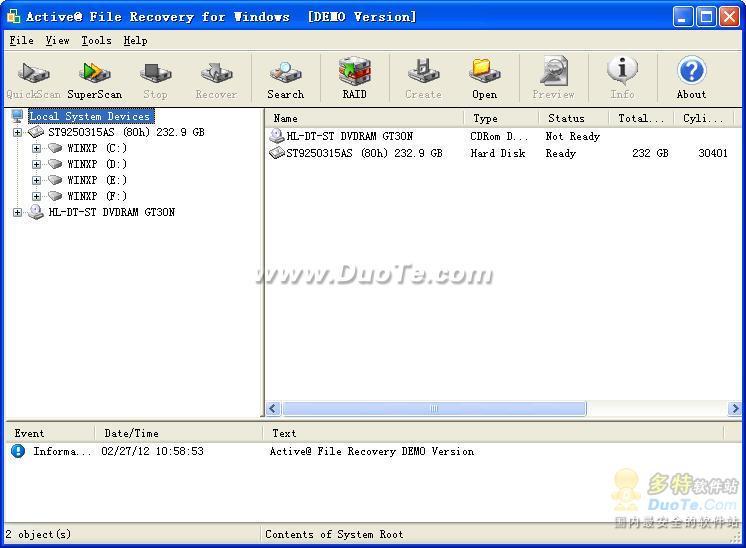The image size is (746, 548).
Task: Select WINXP (F:) in the tree
Action: click(x=97, y=196)
